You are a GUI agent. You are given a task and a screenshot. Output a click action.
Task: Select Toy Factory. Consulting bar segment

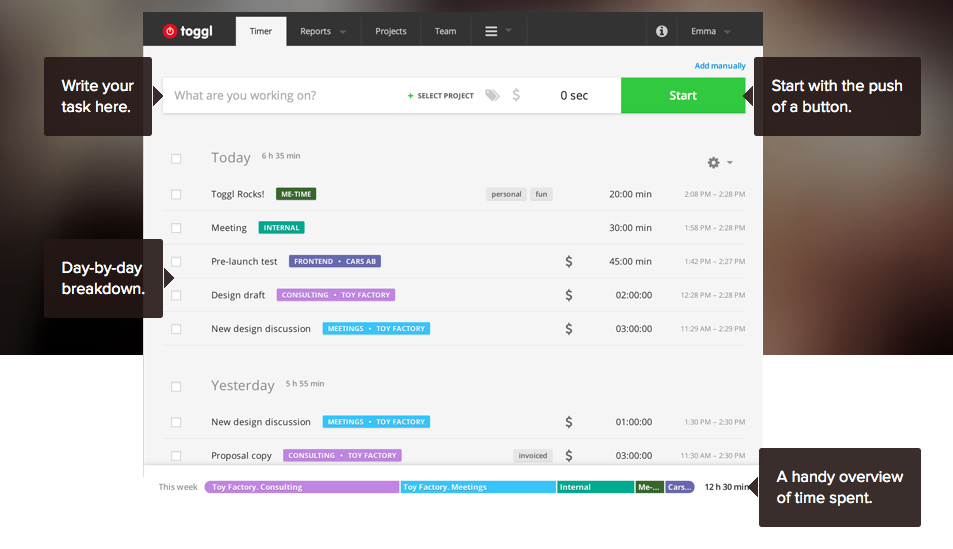pos(302,487)
